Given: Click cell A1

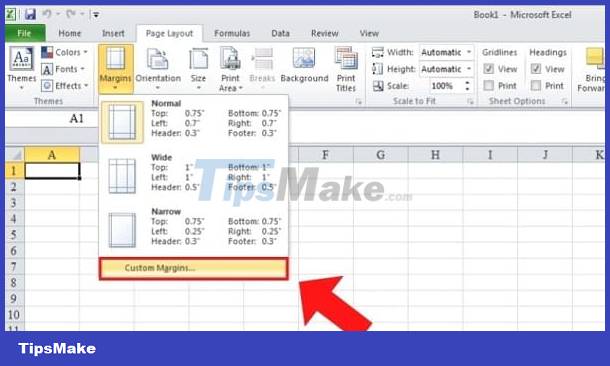Looking at the screenshot, I should tap(52, 171).
